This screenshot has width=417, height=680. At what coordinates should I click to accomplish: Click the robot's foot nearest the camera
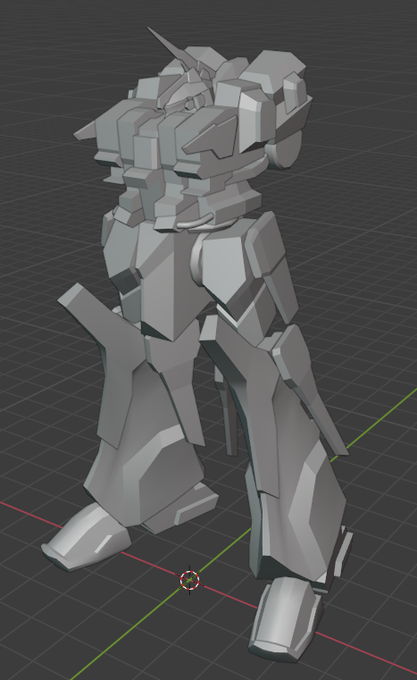(x=285, y=619)
